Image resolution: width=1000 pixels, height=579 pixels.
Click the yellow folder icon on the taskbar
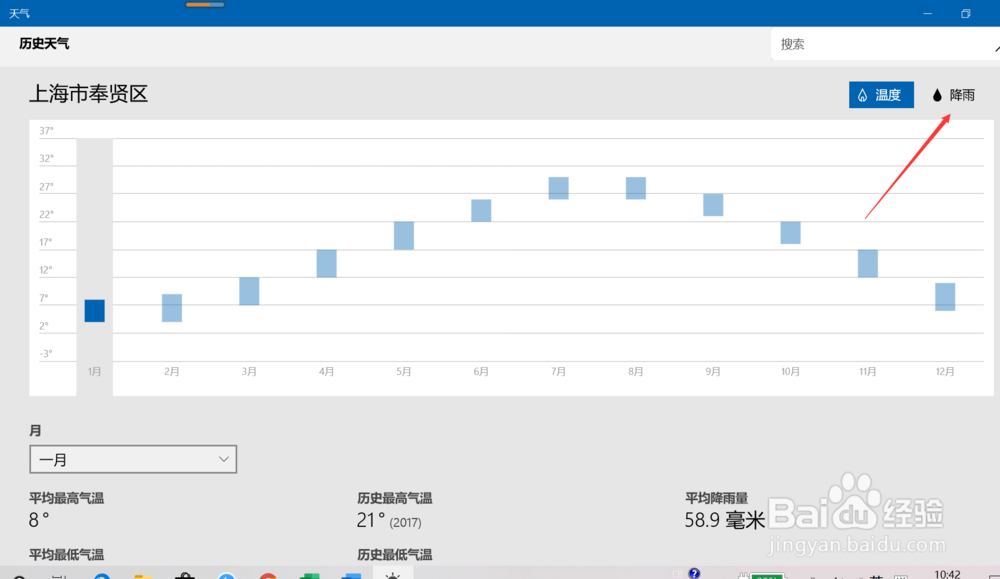(143, 573)
